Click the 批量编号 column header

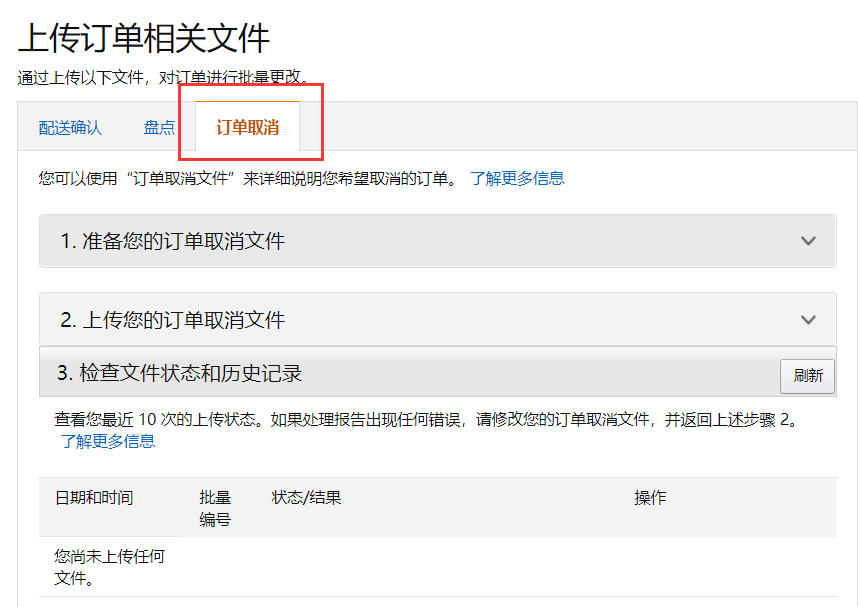click(x=215, y=508)
